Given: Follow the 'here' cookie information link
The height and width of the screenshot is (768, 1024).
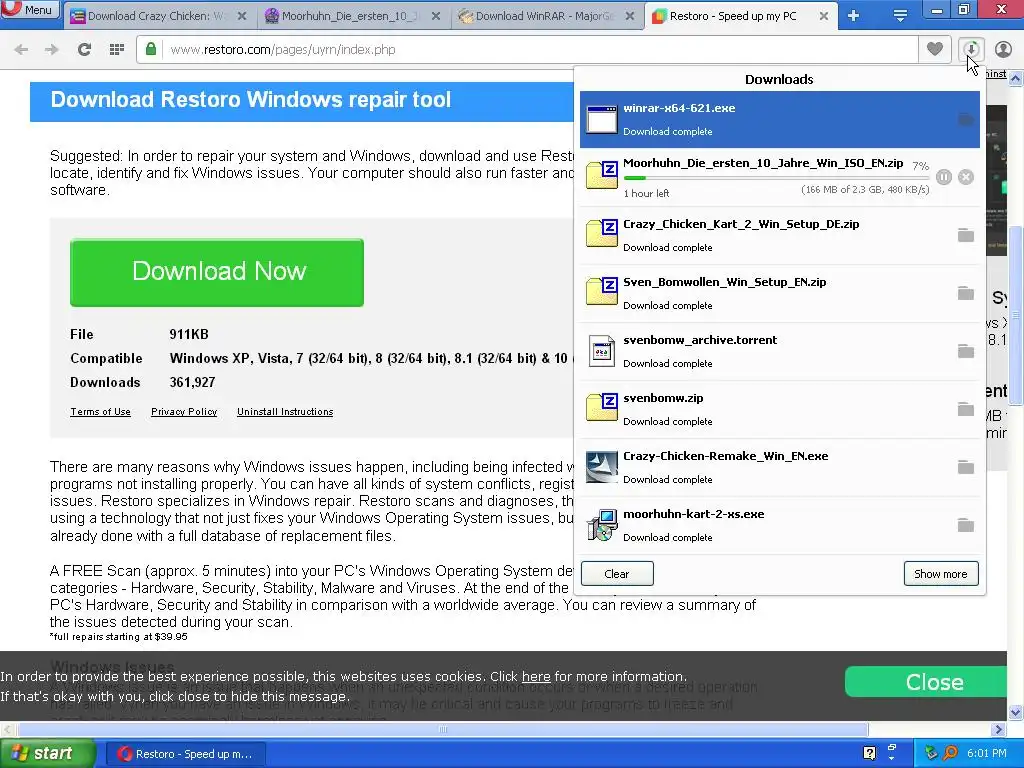Looking at the screenshot, I should [x=536, y=677].
